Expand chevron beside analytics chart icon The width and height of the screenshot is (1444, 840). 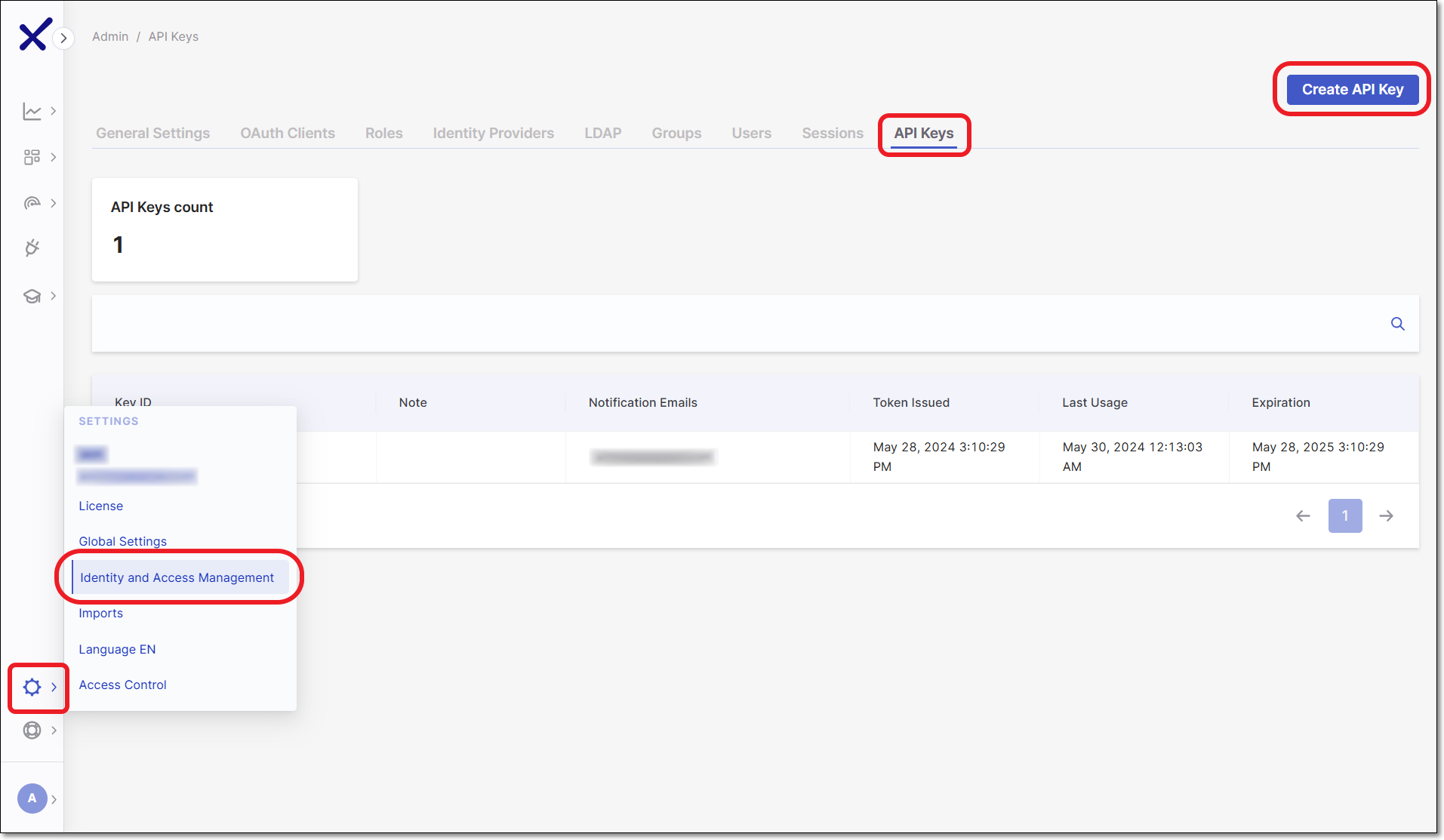(x=54, y=111)
